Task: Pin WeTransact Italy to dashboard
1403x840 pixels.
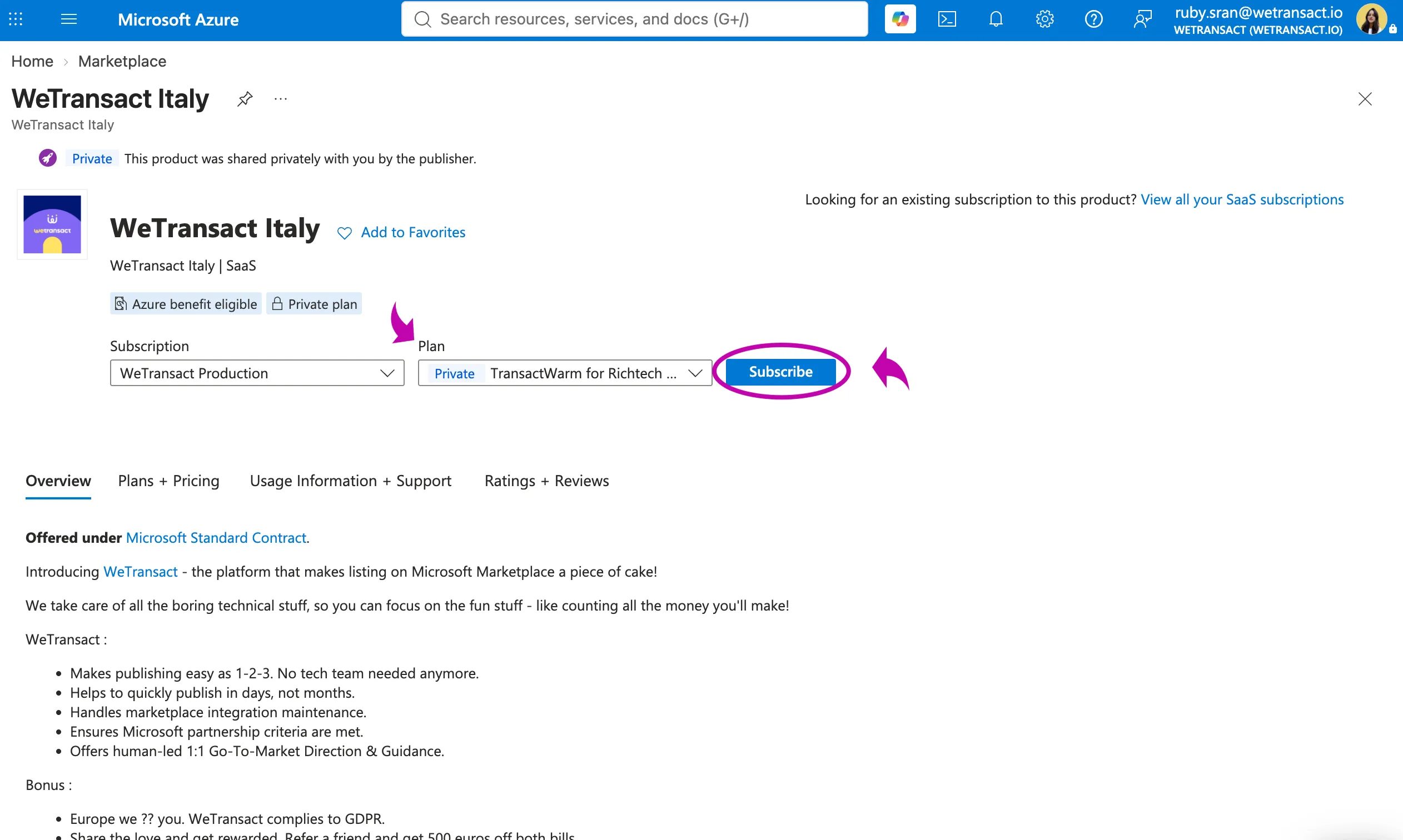Action: pyautogui.click(x=245, y=99)
